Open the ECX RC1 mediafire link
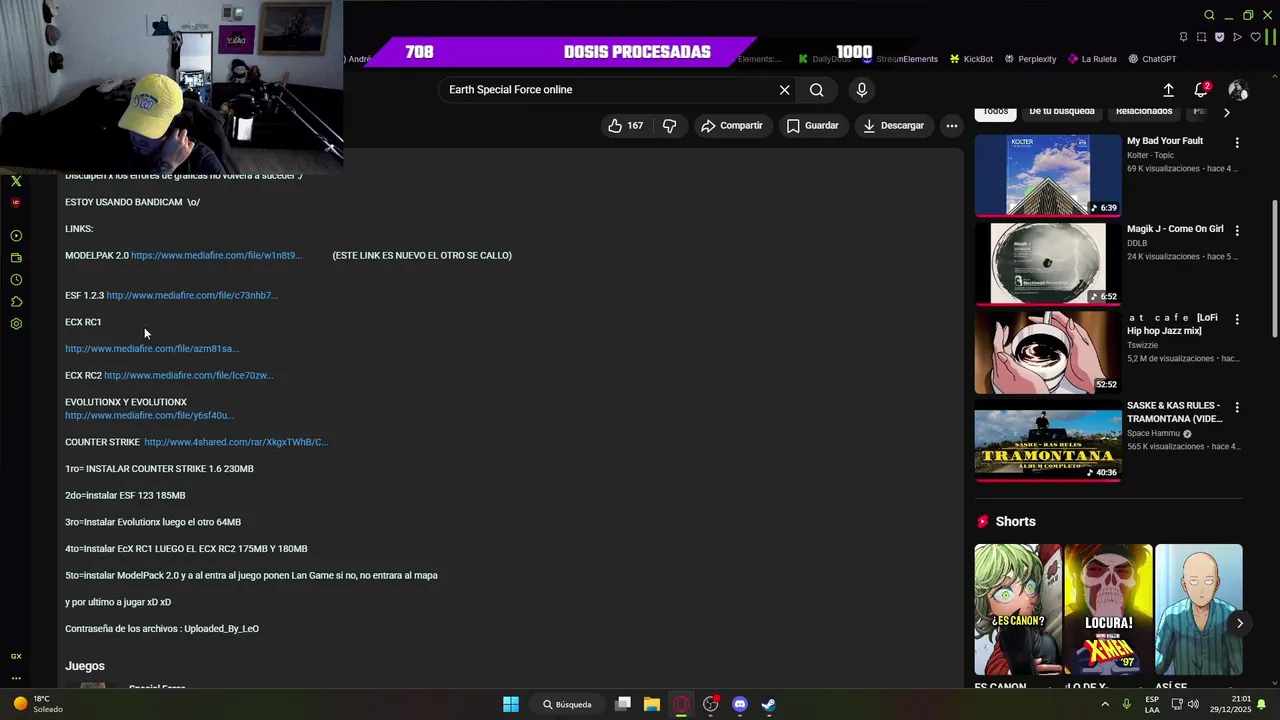Viewport: 1280px width, 720px height. pos(152,349)
